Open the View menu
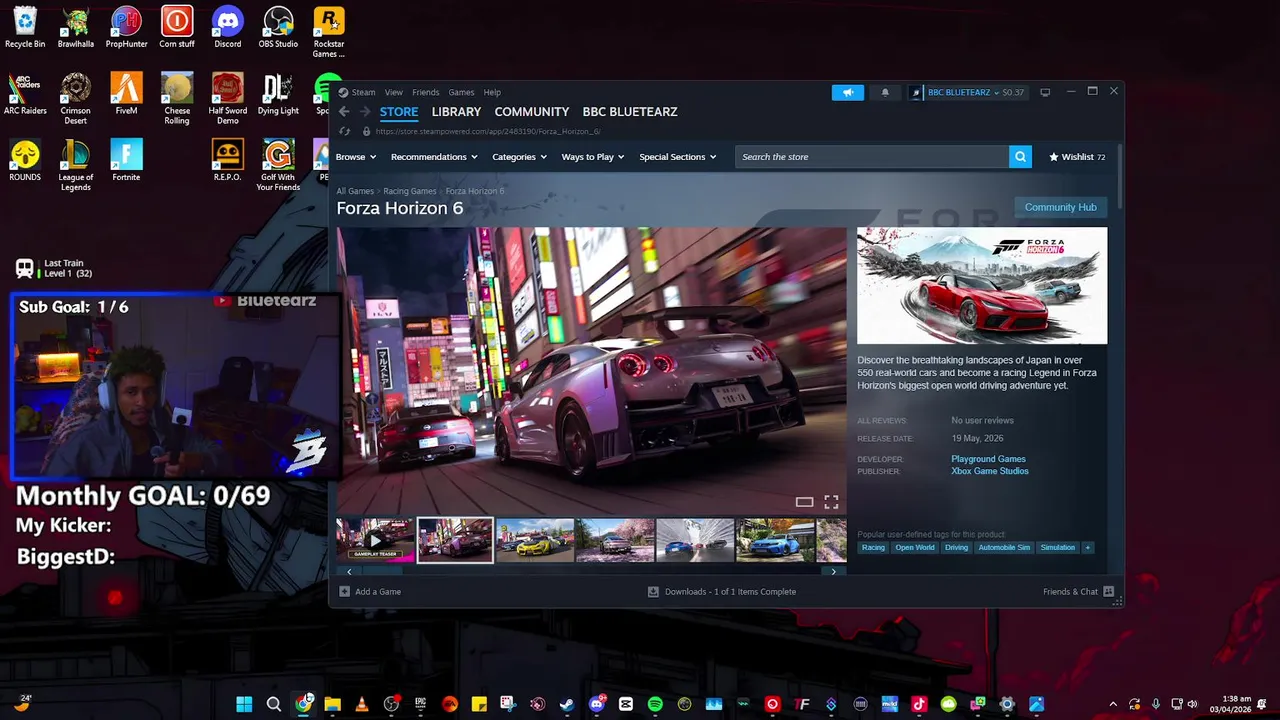Image resolution: width=1280 pixels, height=720 pixels. point(394,92)
